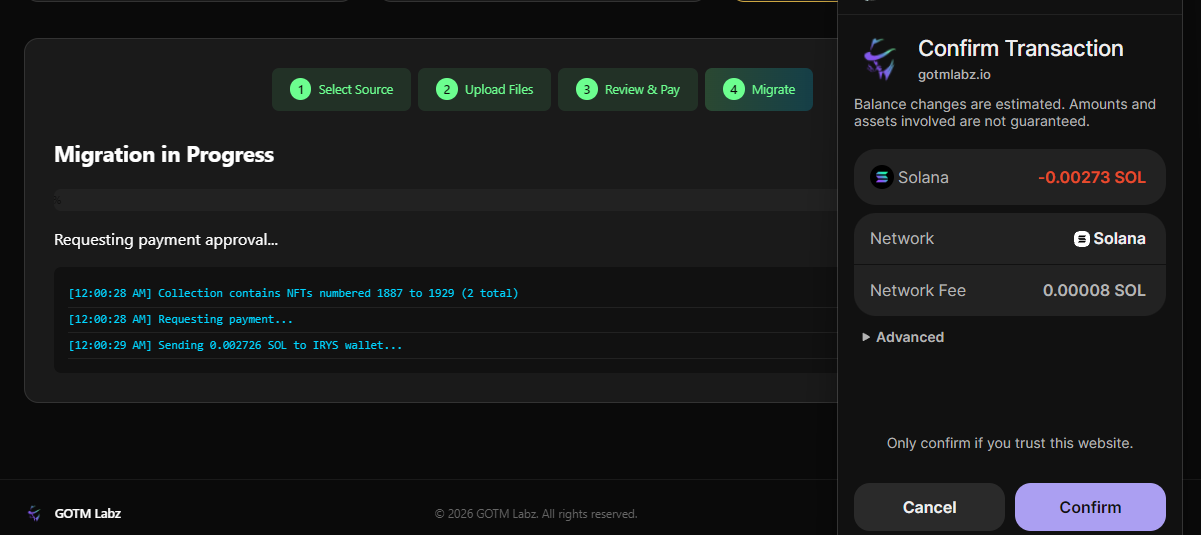Image resolution: width=1201 pixels, height=535 pixels.
Task: Expand the Advanced section
Action: tap(903, 337)
